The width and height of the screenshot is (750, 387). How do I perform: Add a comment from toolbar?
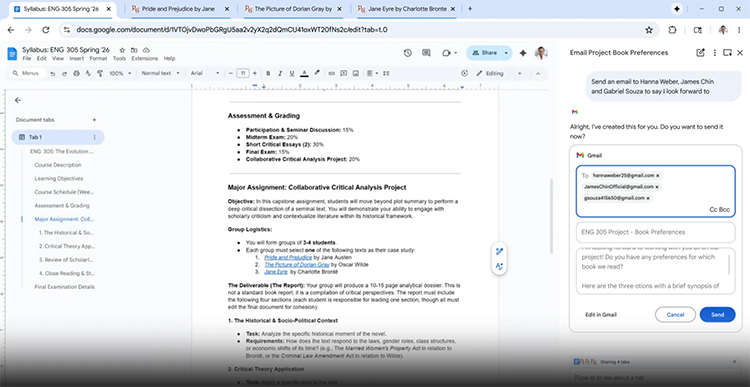point(343,73)
